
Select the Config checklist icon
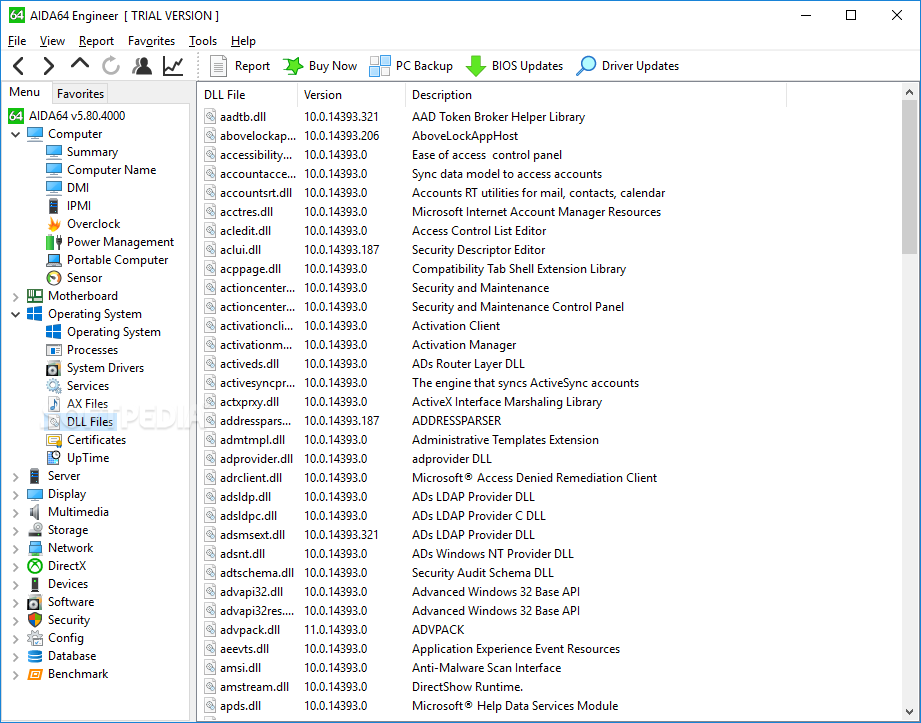(35, 638)
